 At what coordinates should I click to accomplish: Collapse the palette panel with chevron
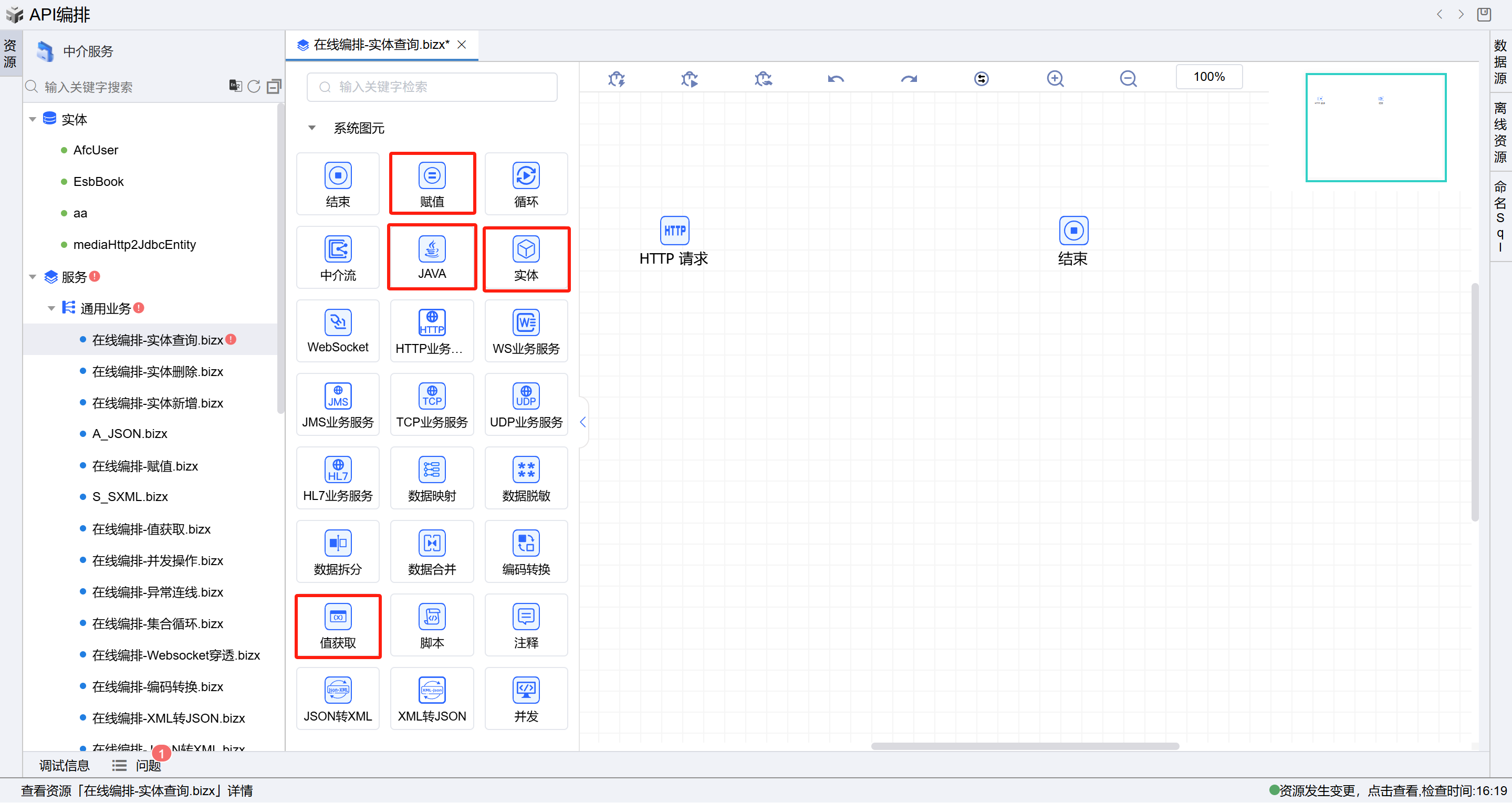[x=582, y=422]
